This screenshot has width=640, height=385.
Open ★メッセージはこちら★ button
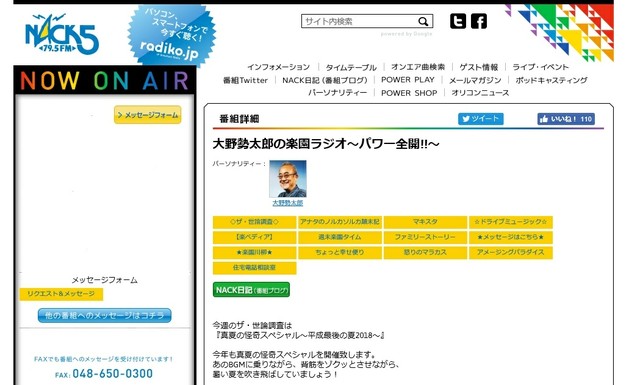(511, 237)
